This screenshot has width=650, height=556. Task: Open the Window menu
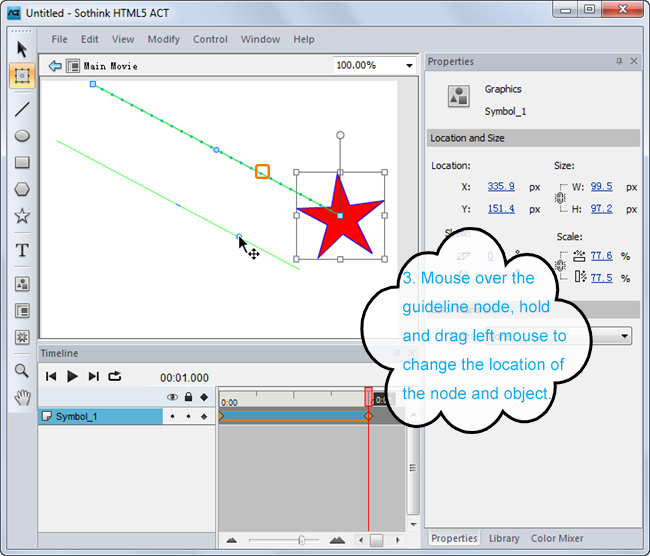pyautogui.click(x=260, y=39)
